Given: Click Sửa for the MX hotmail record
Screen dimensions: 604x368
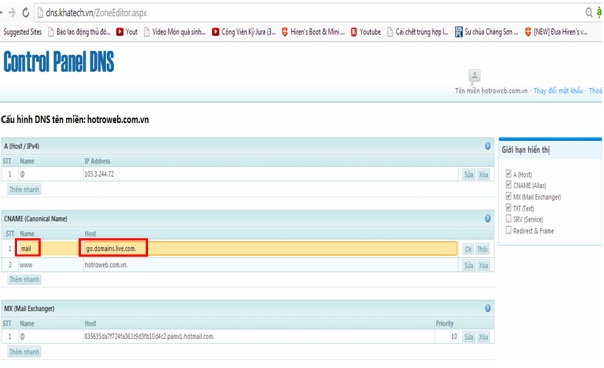Looking at the screenshot, I should click(x=468, y=337).
